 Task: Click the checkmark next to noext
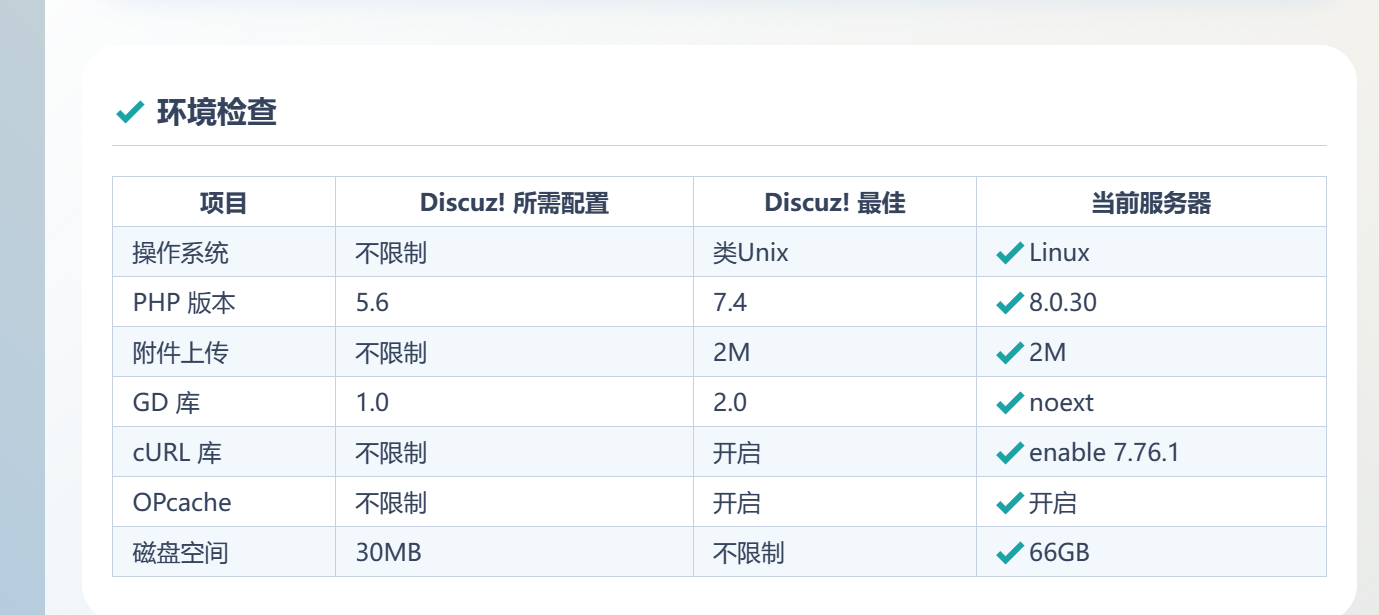[x=1009, y=403]
